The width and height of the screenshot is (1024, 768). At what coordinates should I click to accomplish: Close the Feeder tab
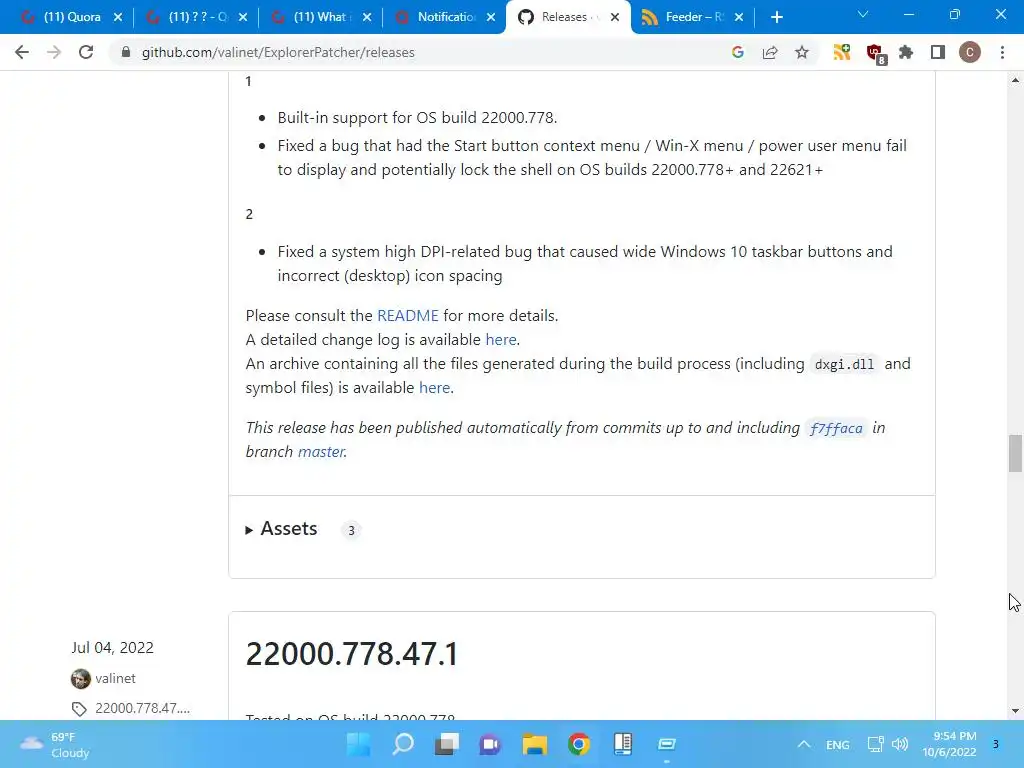click(739, 18)
